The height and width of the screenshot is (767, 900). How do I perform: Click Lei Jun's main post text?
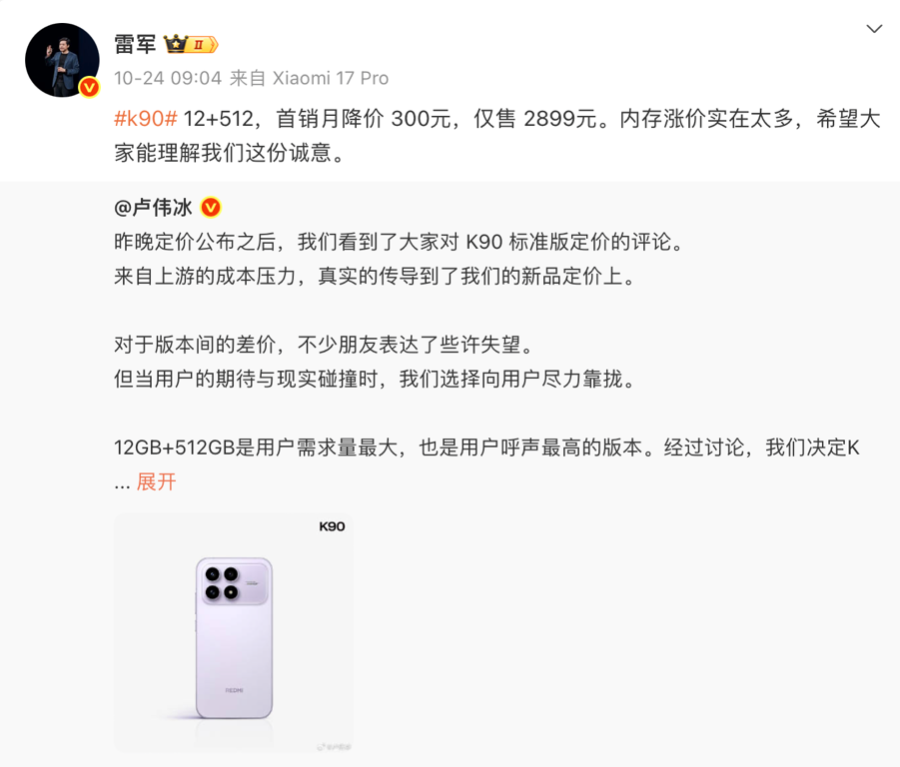[497, 135]
